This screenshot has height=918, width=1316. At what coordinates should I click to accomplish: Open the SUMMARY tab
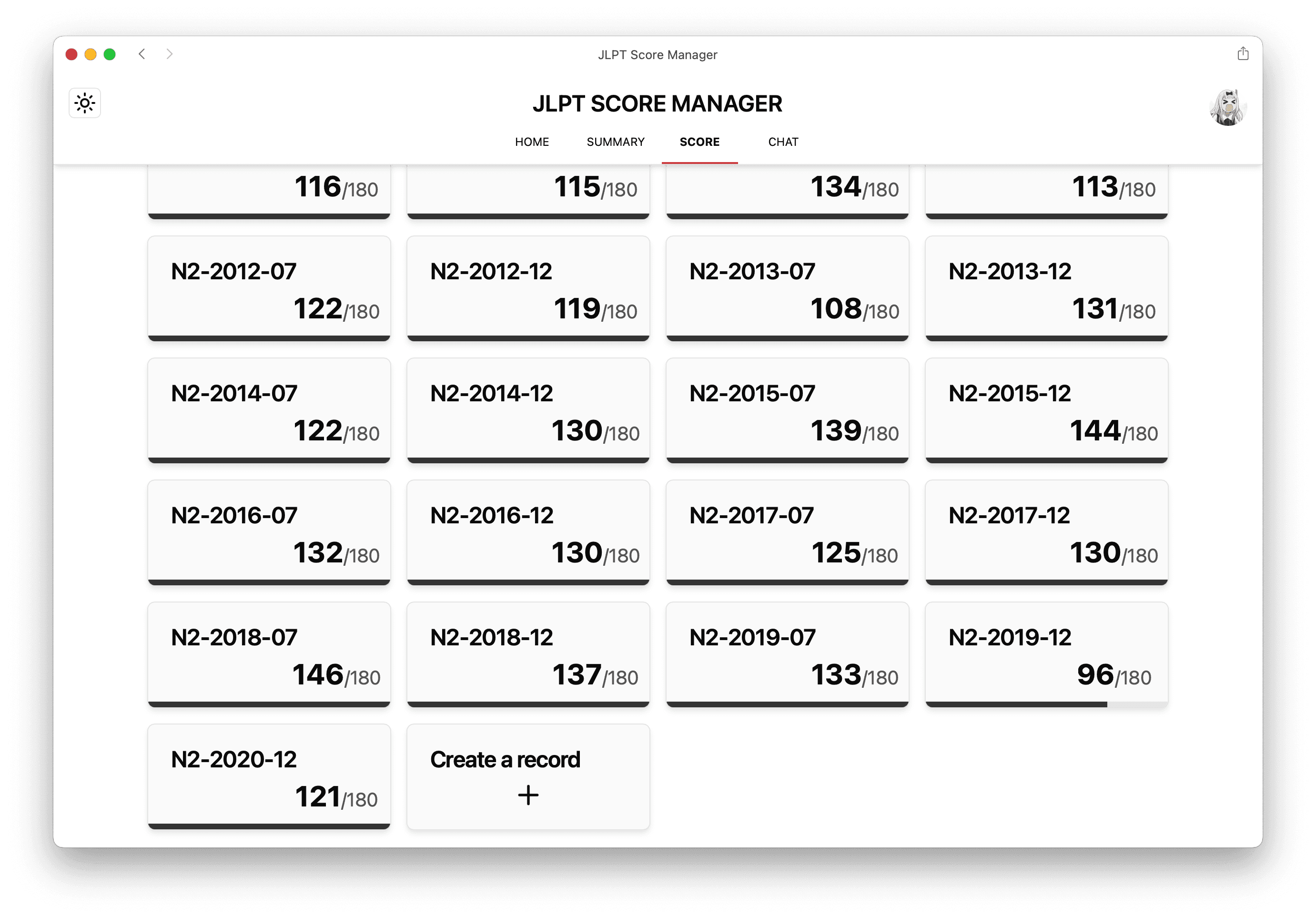coord(614,141)
